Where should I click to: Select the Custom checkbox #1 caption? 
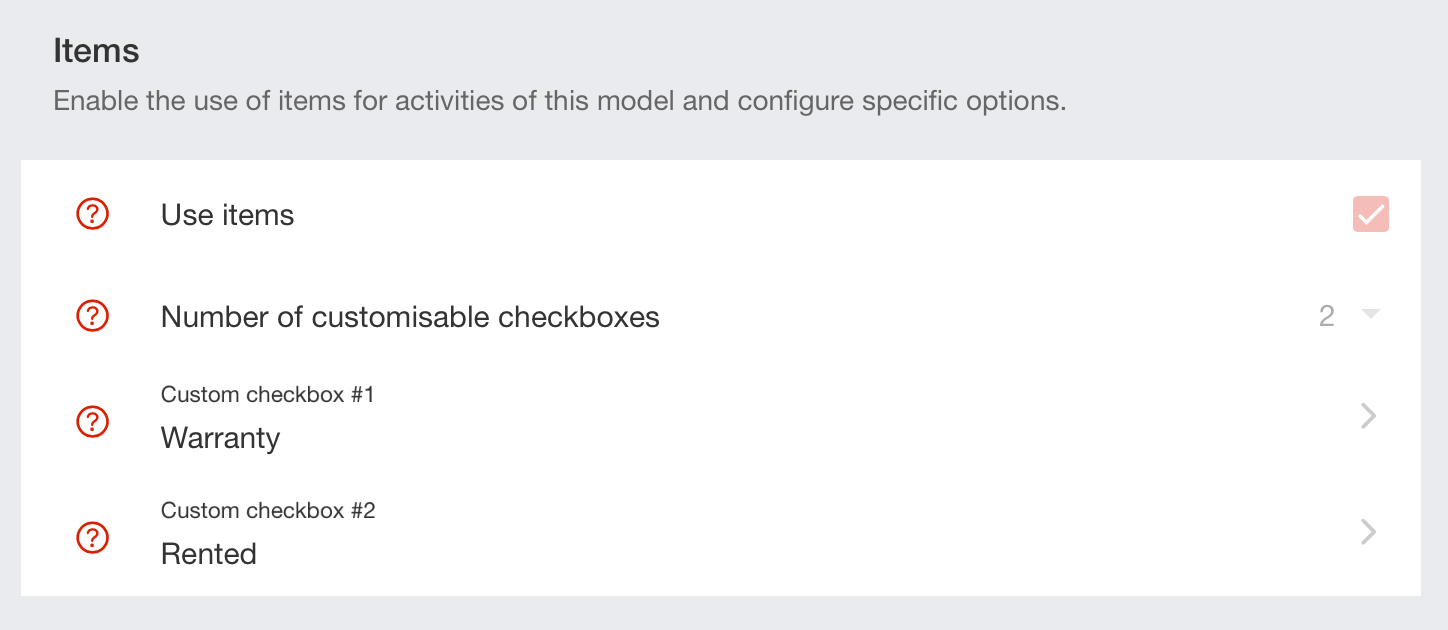pos(267,395)
